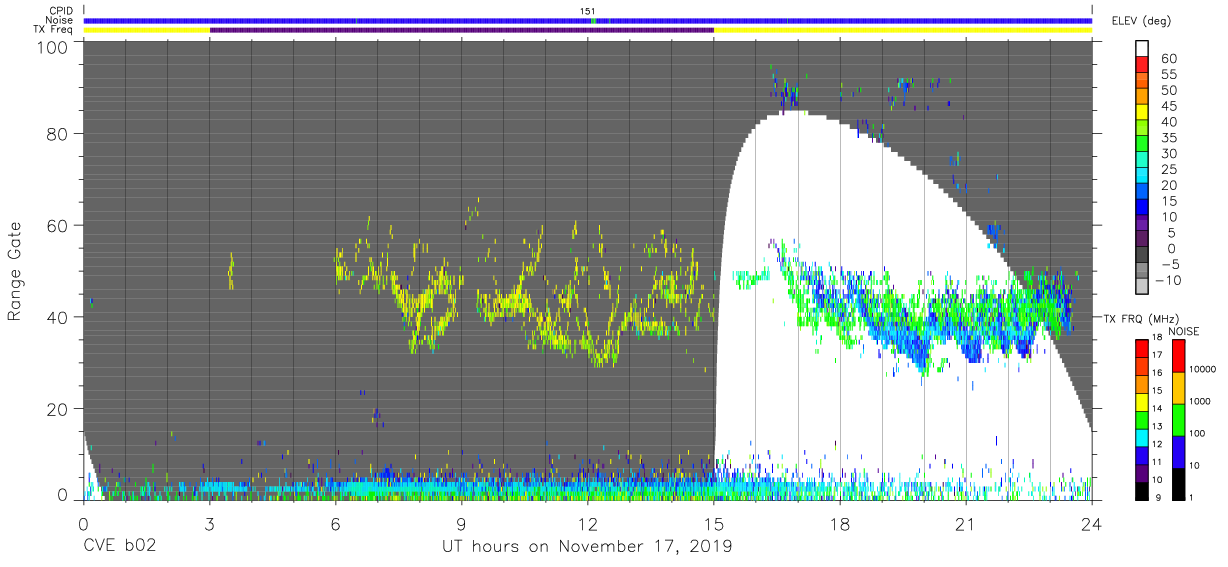Click the '50' label on ELEV colorbar
Image resolution: width=1228 pixels, height=567 pixels.
coord(1168,90)
